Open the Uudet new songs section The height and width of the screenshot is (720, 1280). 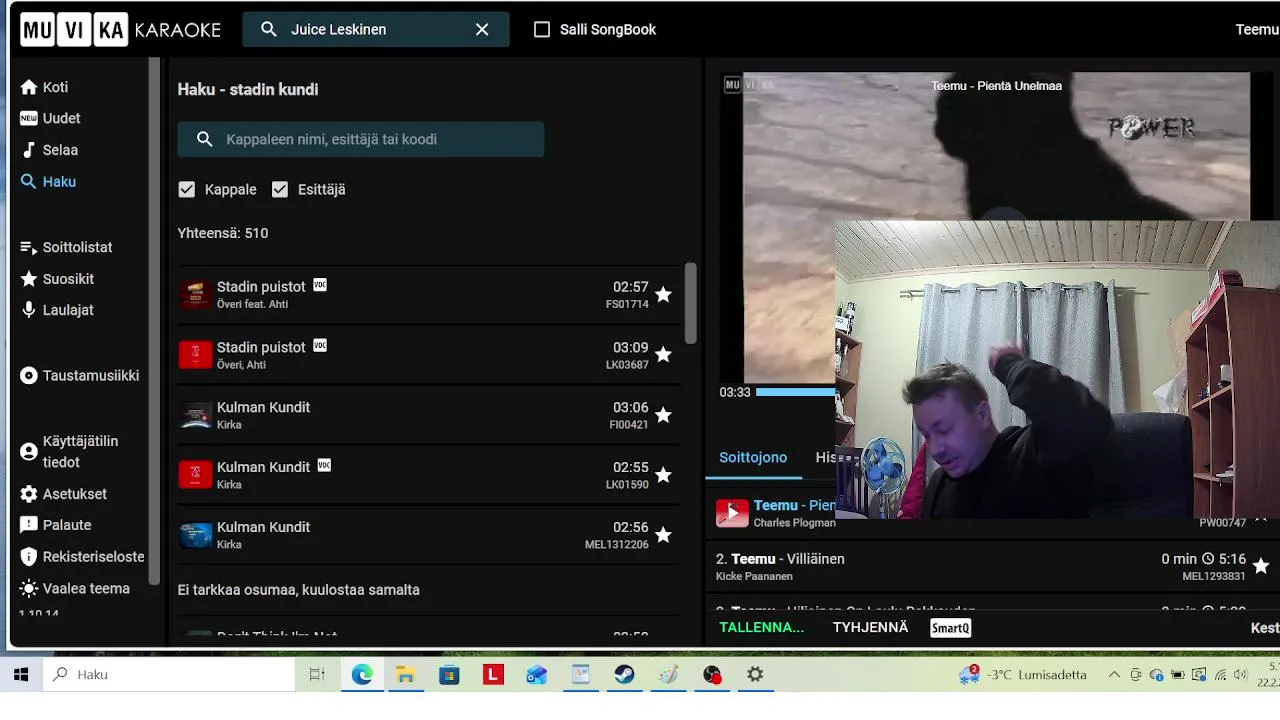point(50,118)
